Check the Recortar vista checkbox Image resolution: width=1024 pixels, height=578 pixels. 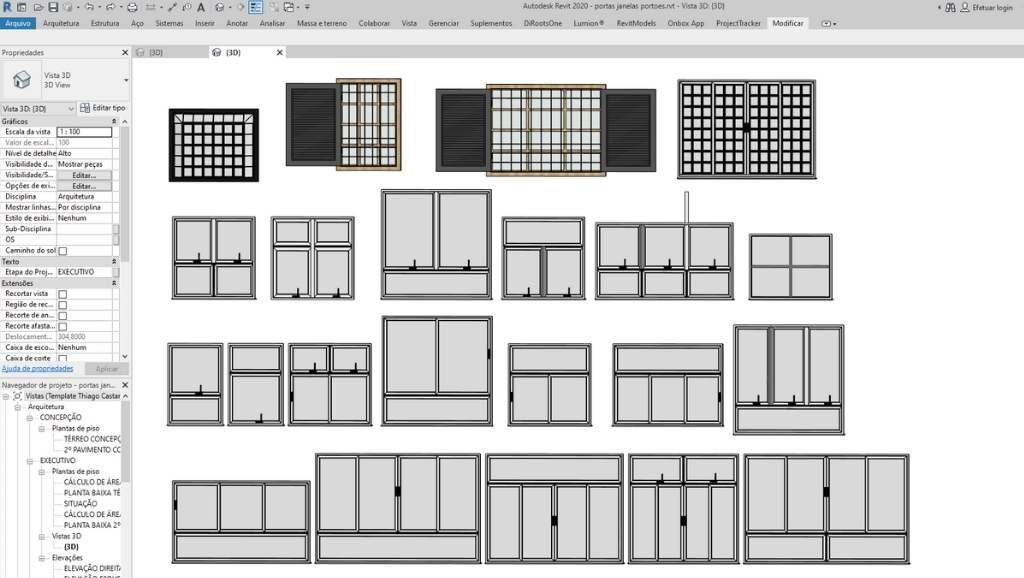[62, 294]
